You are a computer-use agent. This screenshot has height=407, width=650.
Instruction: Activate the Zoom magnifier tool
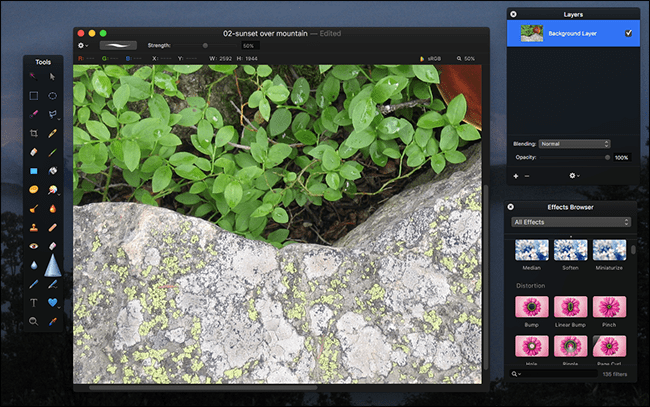point(33,321)
